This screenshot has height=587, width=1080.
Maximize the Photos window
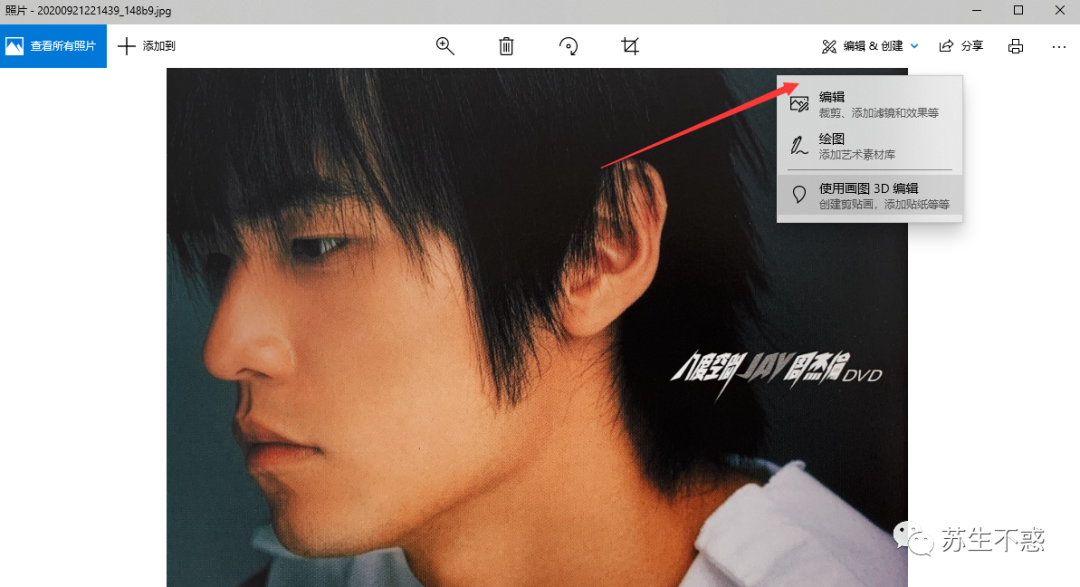[1018, 10]
